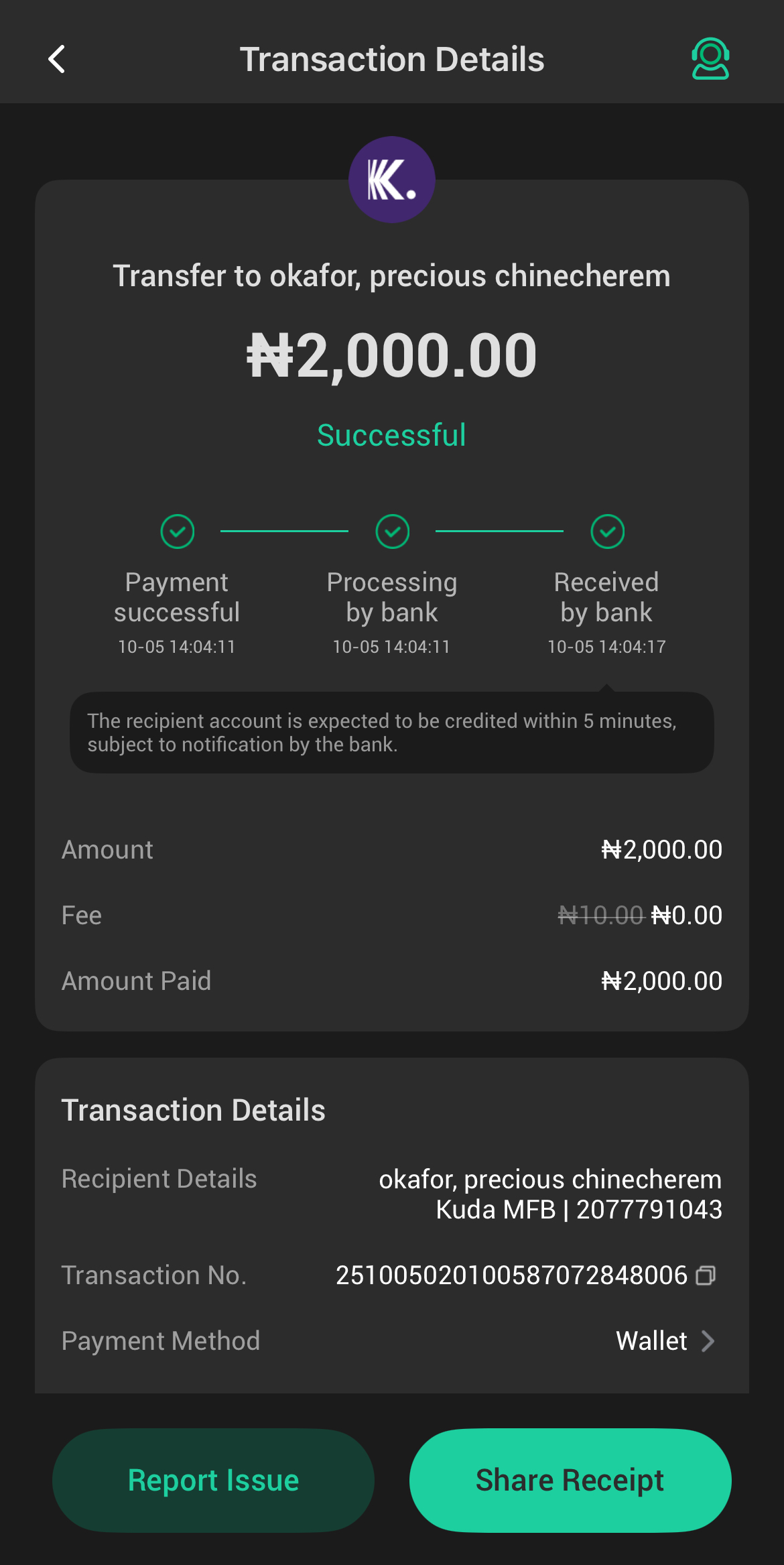The height and width of the screenshot is (1565, 784).
Task: Tap the back arrow icon
Action: coord(57,59)
